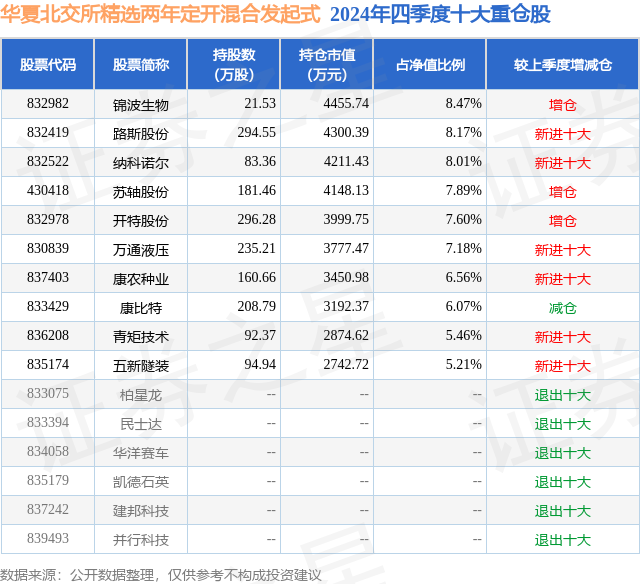Select stock code 832522
640x584 pixels.
[48, 162]
